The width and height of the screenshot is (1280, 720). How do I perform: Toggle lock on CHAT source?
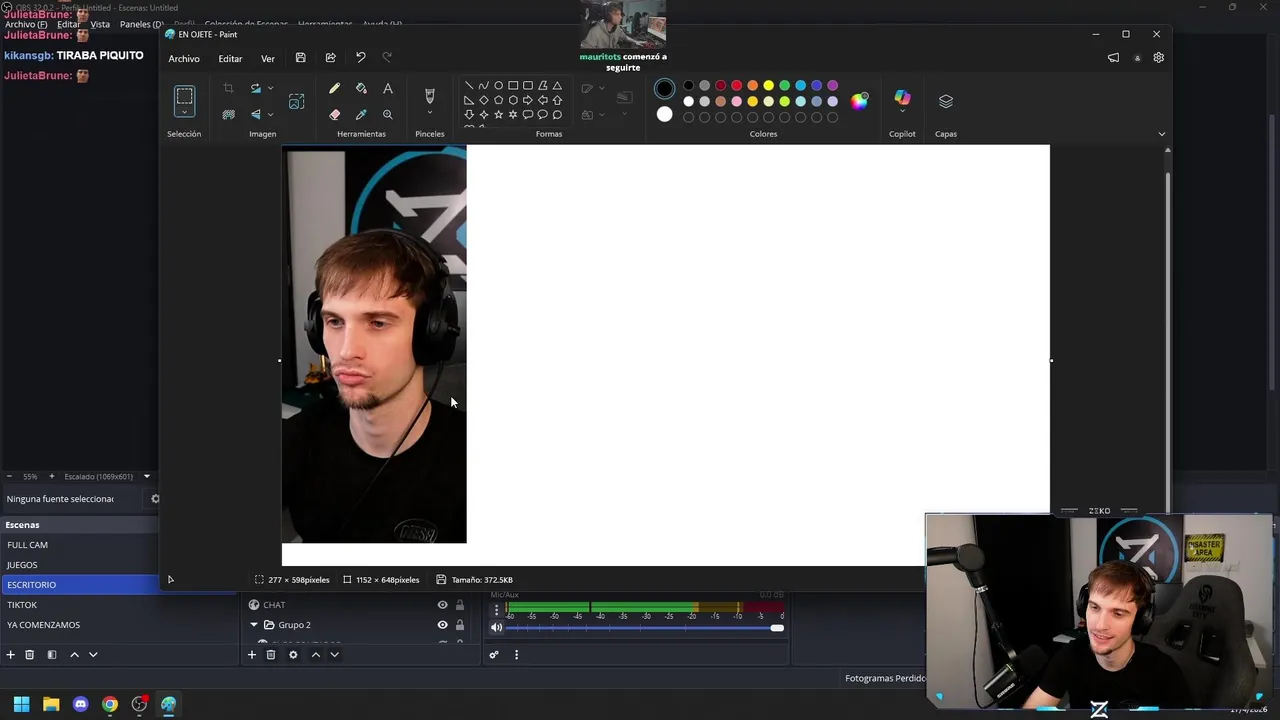(x=460, y=605)
